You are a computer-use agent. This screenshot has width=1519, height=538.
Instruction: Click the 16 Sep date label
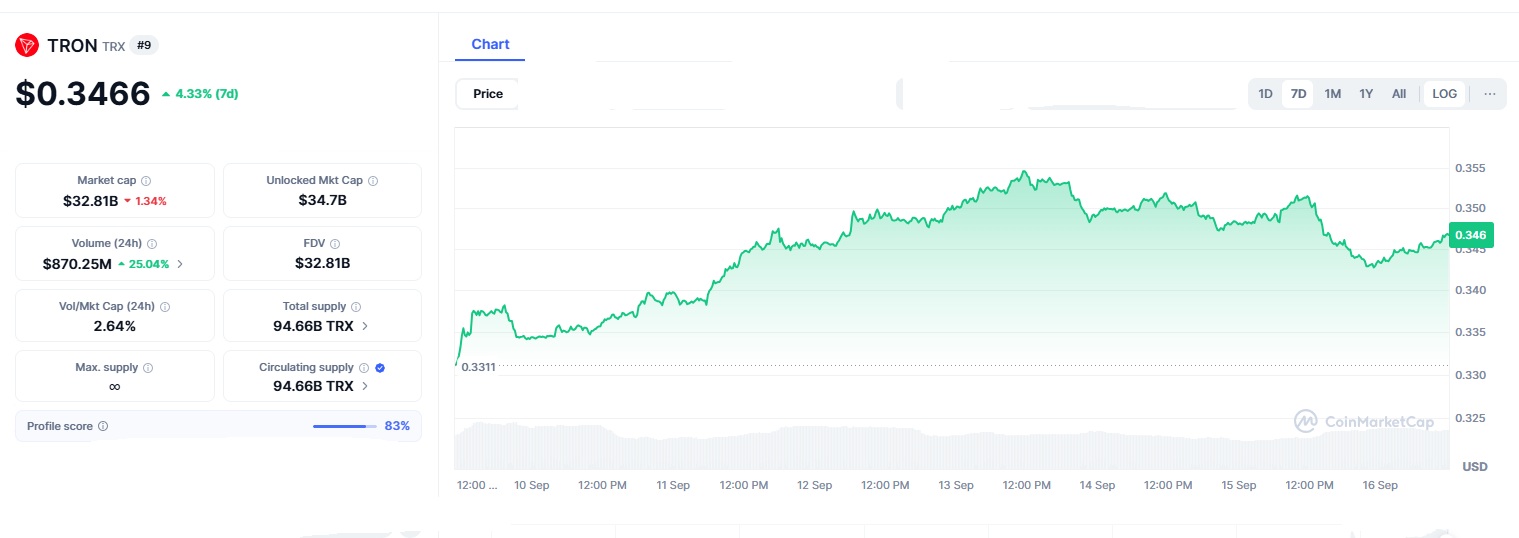(1380, 485)
